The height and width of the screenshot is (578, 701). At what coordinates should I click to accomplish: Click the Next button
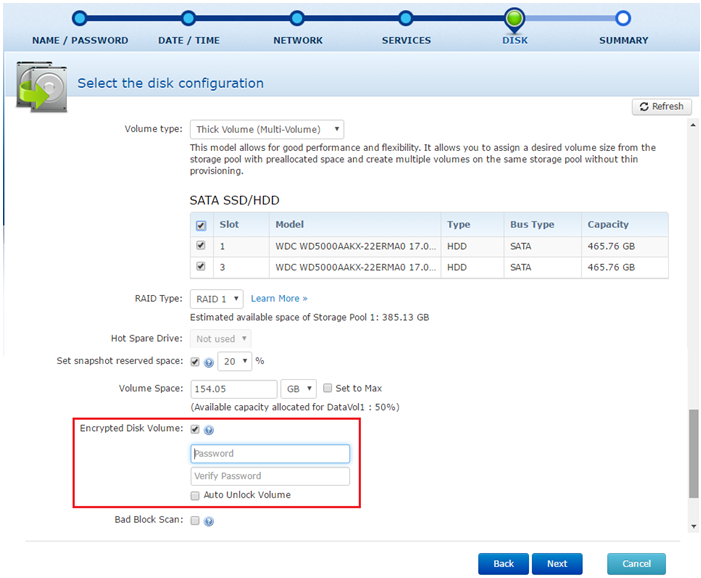coord(557,564)
